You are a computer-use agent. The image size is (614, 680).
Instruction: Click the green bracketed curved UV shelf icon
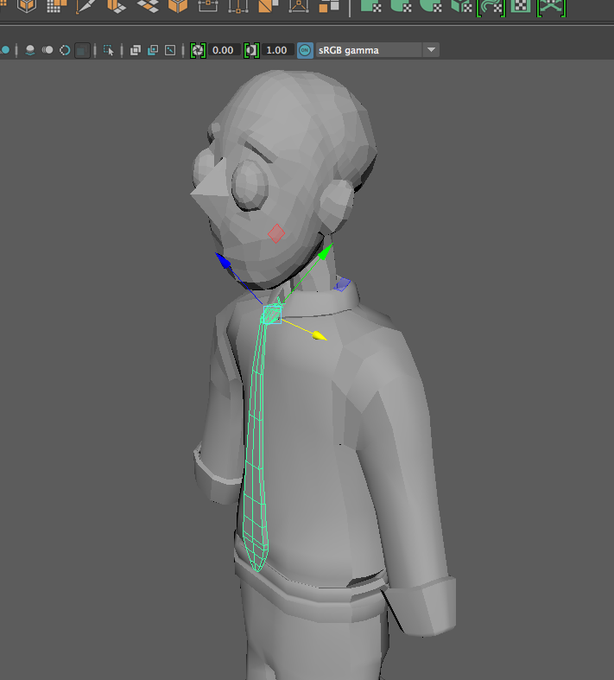click(491, 7)
